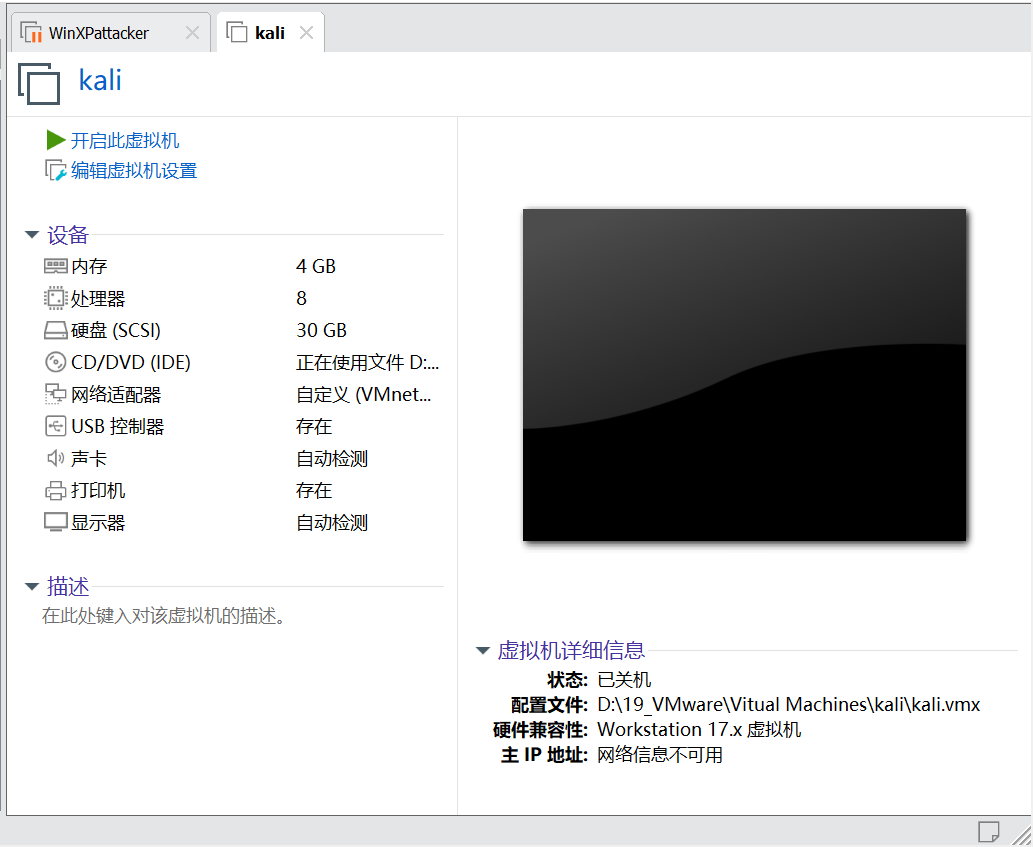Click the 自动检测 value for 显示器
This screenshot has width=1033, height=847.
332,523
